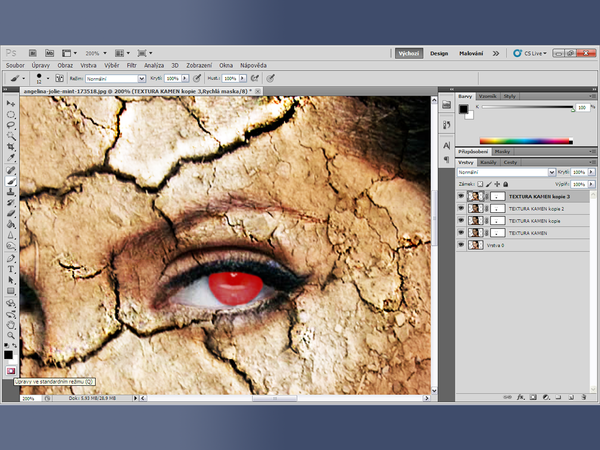Screen dimensions: 600x450
Task: Select the Crop tool
Action: pyautogui.click(x=11, y=147)
